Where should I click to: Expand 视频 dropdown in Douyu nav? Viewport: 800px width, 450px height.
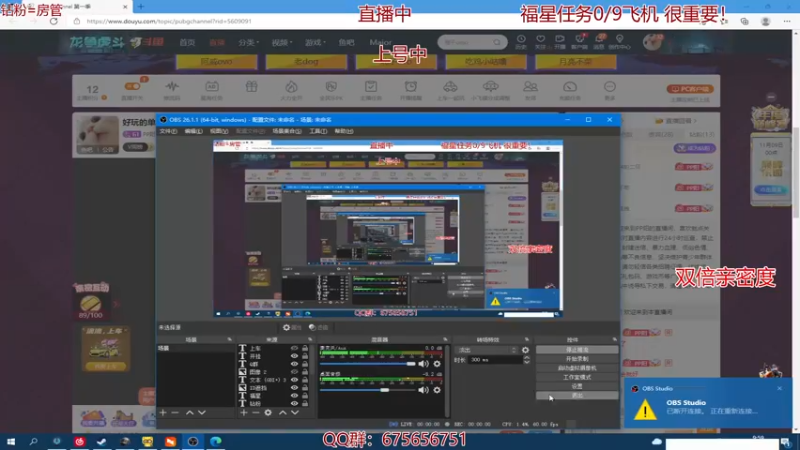click(282, 42)
